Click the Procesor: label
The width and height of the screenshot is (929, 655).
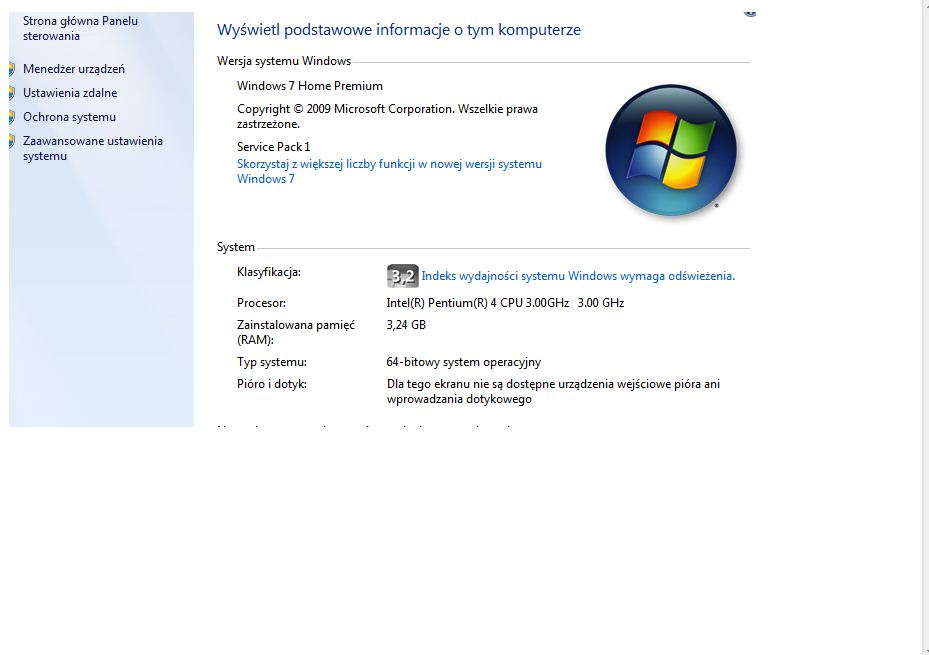pos(261,303)
